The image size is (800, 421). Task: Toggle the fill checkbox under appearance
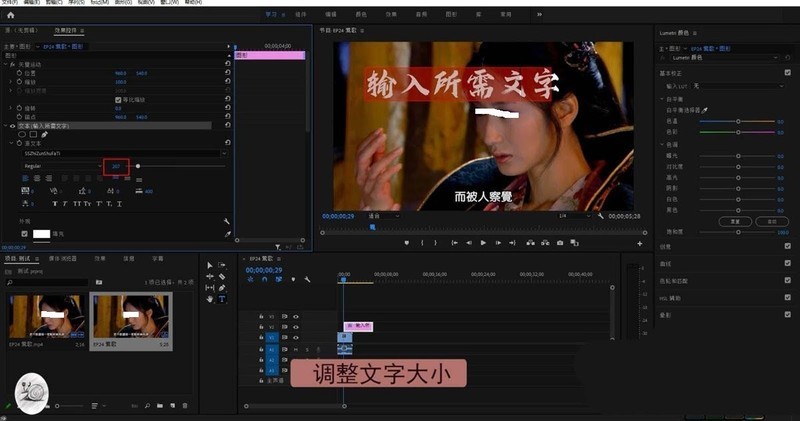[24, 234]
